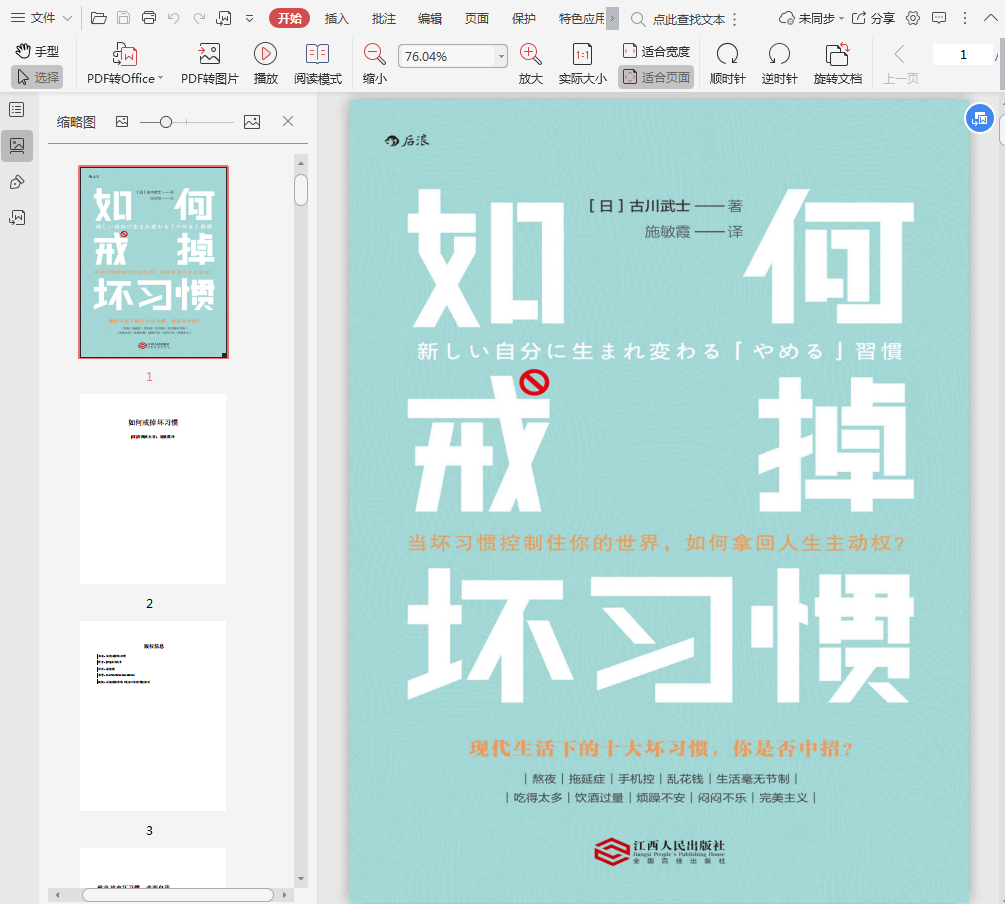Open the 76.04% zoom level dropdown

[502, 57]
